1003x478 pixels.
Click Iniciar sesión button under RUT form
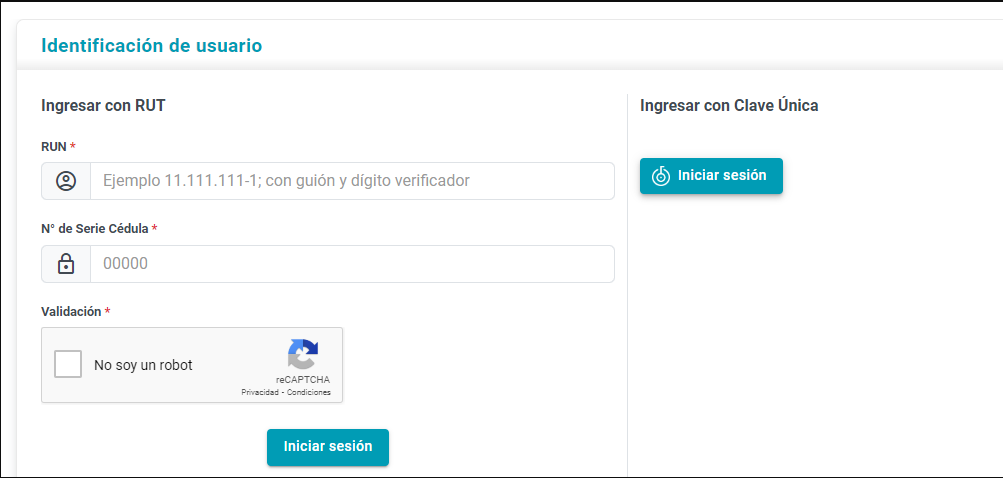click(328, 447)
